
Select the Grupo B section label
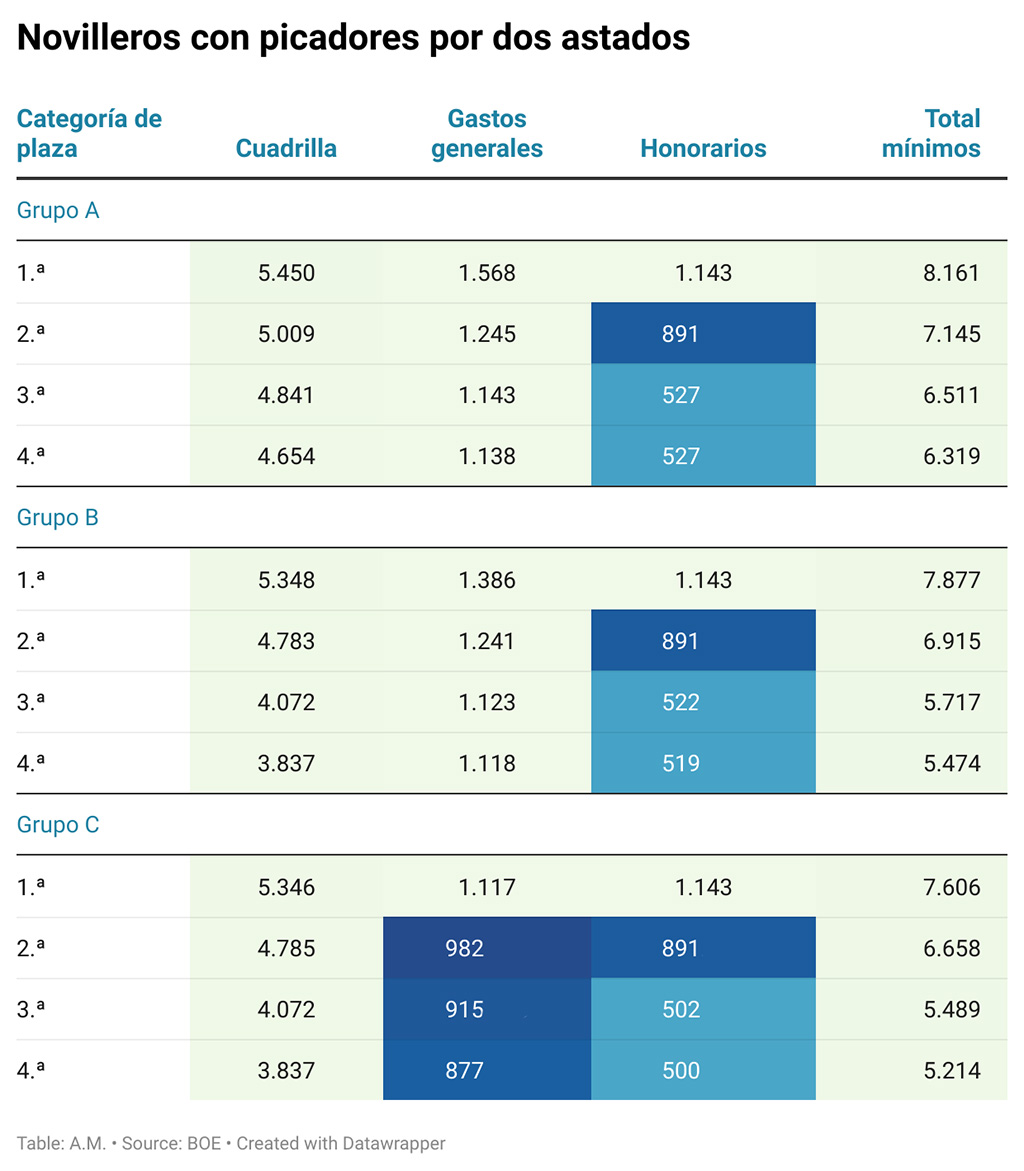coord(58,518)
